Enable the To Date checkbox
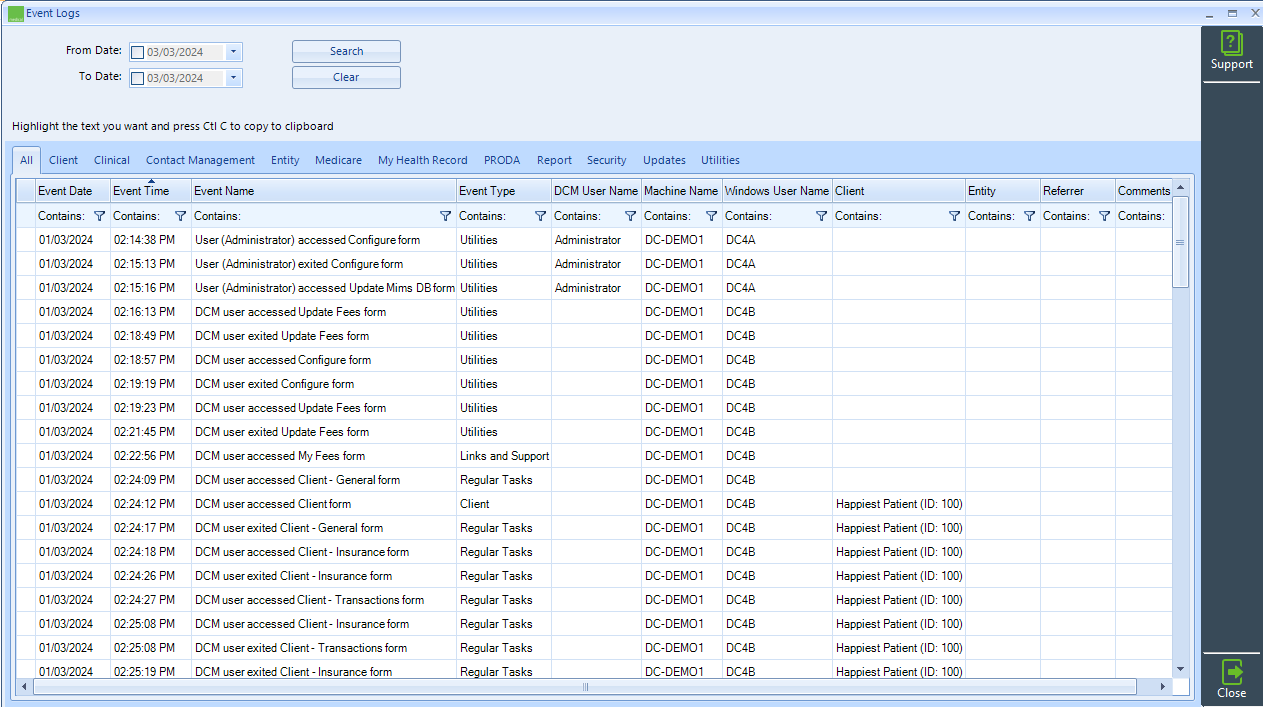The height and width of the screenshot is (707, 1263). click(138, 77)
